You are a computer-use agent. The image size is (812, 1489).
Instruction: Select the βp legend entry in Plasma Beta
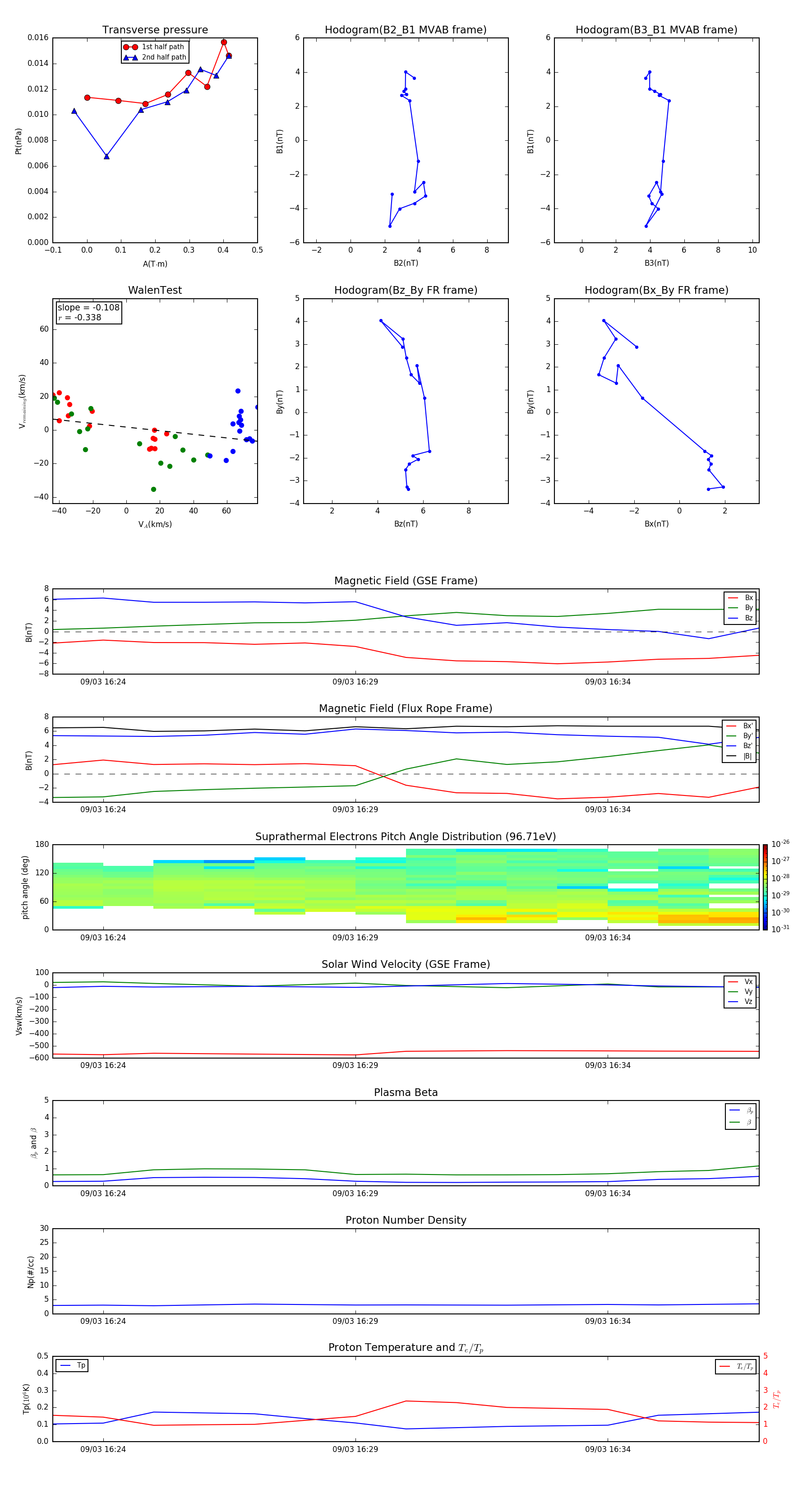pos(742,1110)
